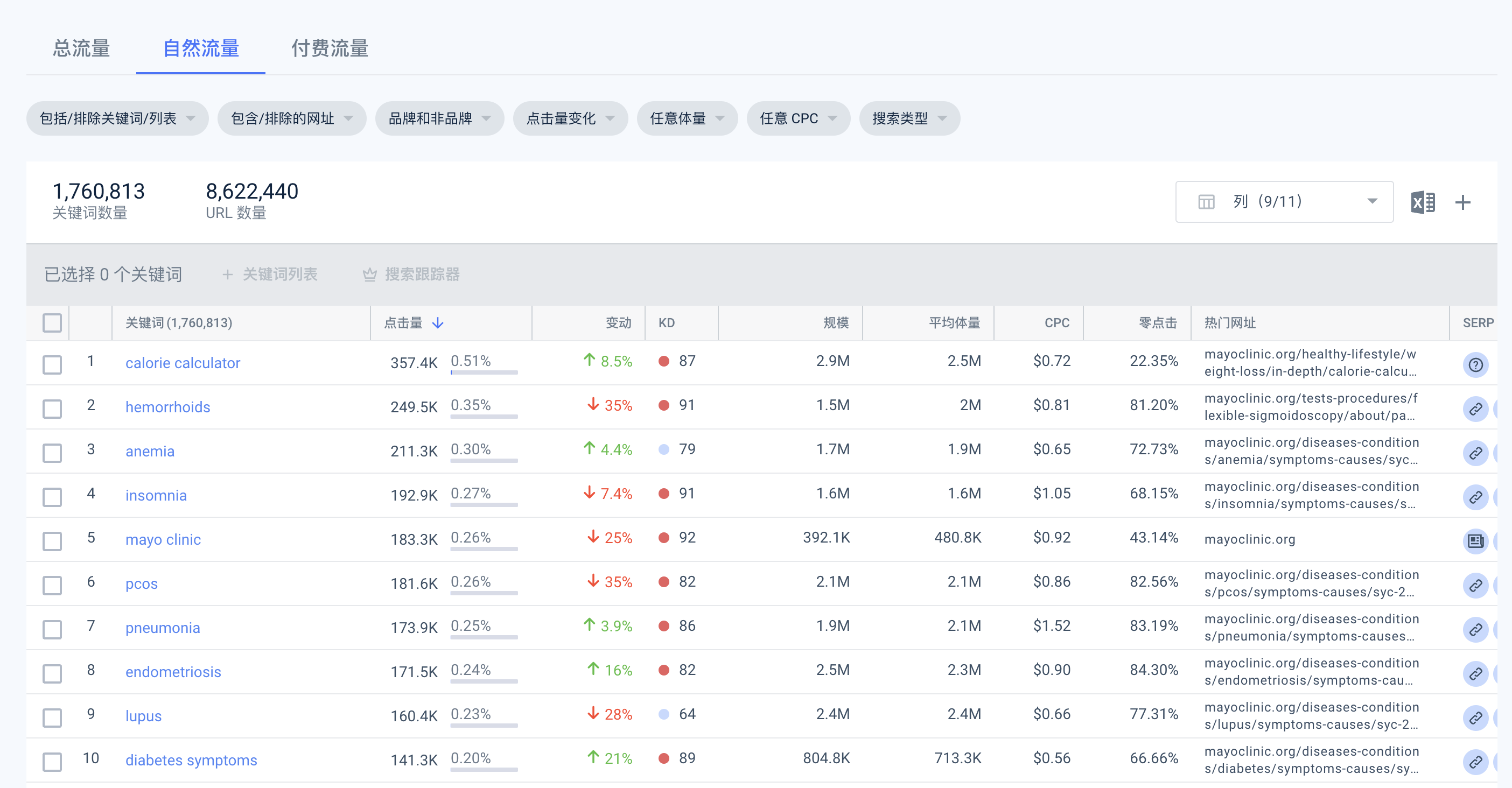Viewport: 1512px width, 788px height.
Task: Open the endometriosis keyword link
Action: [x=173, y=672]
